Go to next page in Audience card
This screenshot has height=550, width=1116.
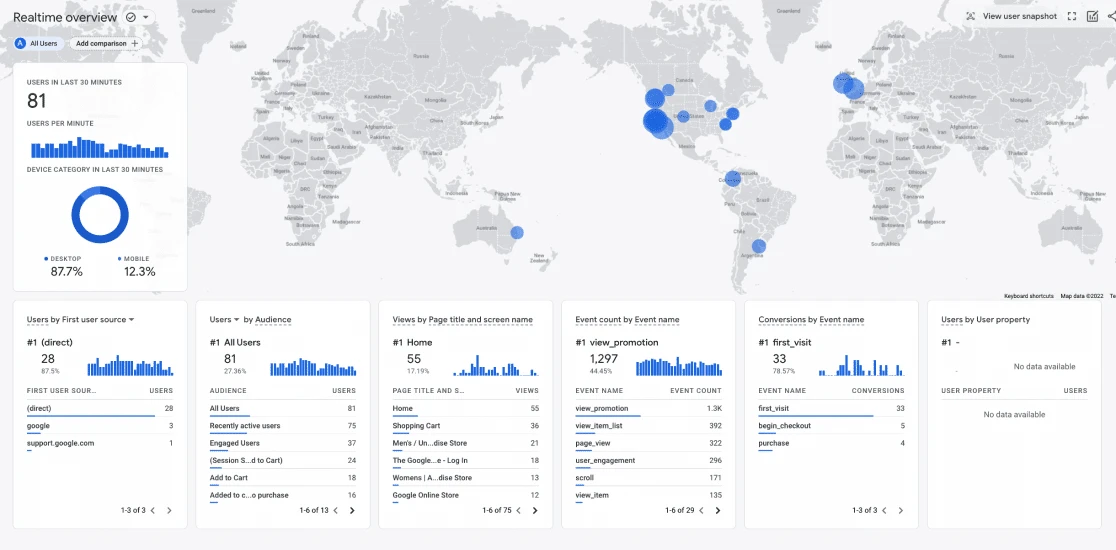[x=352, y=510]
